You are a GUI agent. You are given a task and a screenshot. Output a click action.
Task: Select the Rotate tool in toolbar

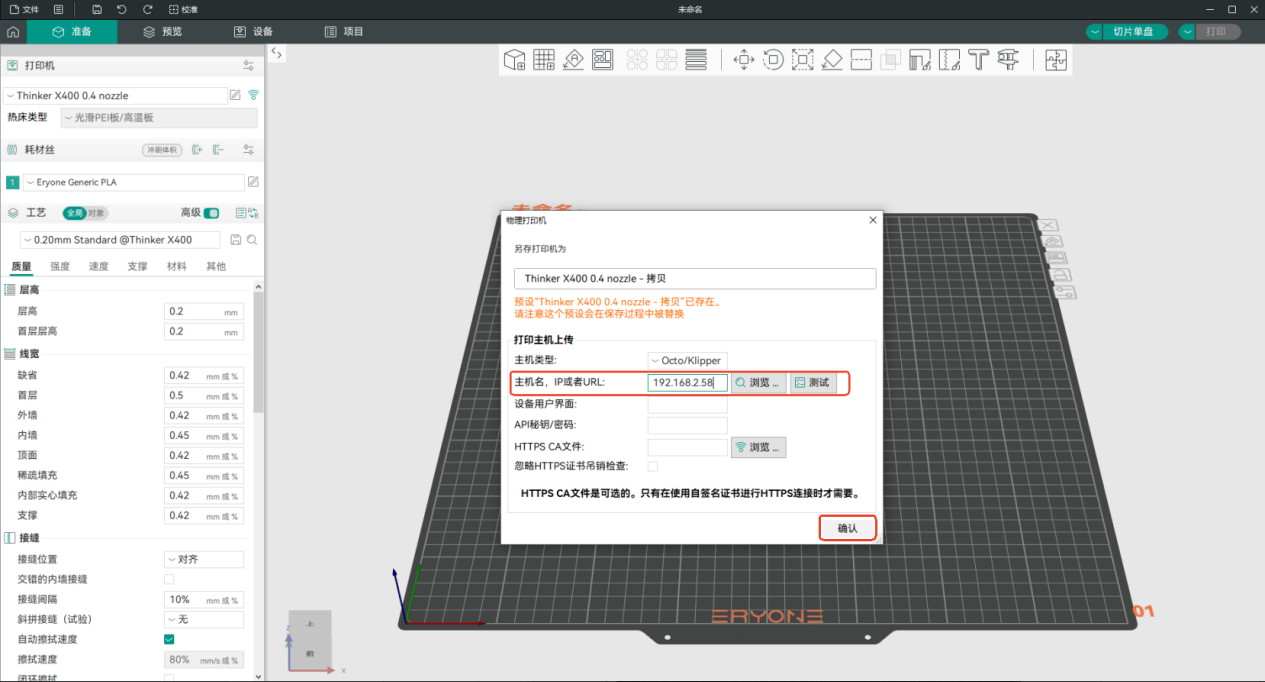pos(773,60)
